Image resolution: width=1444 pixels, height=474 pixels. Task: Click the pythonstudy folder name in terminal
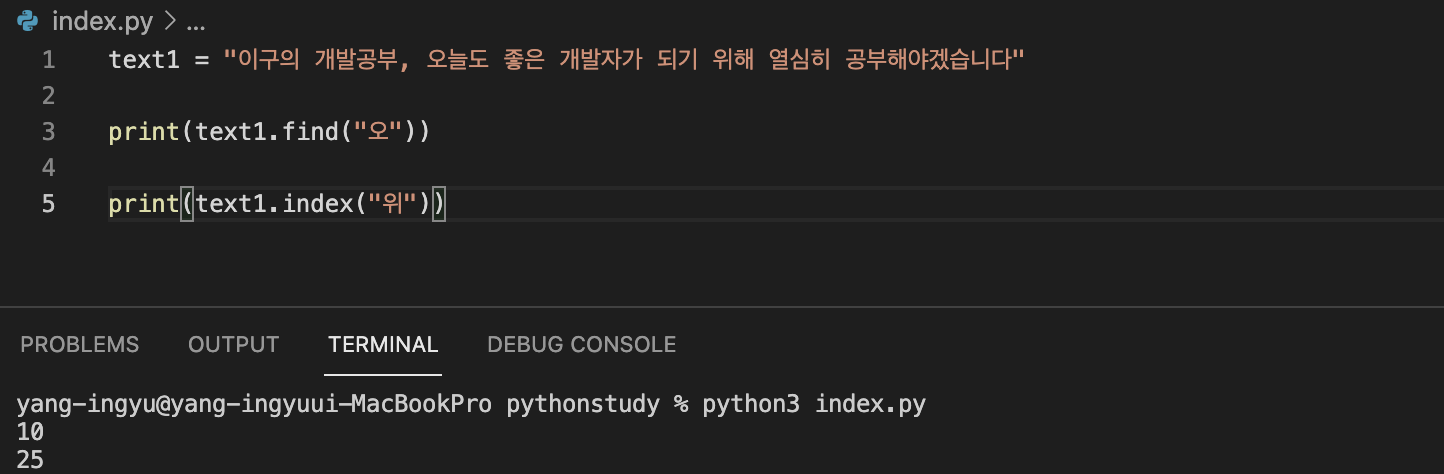(x=583, y=405)
